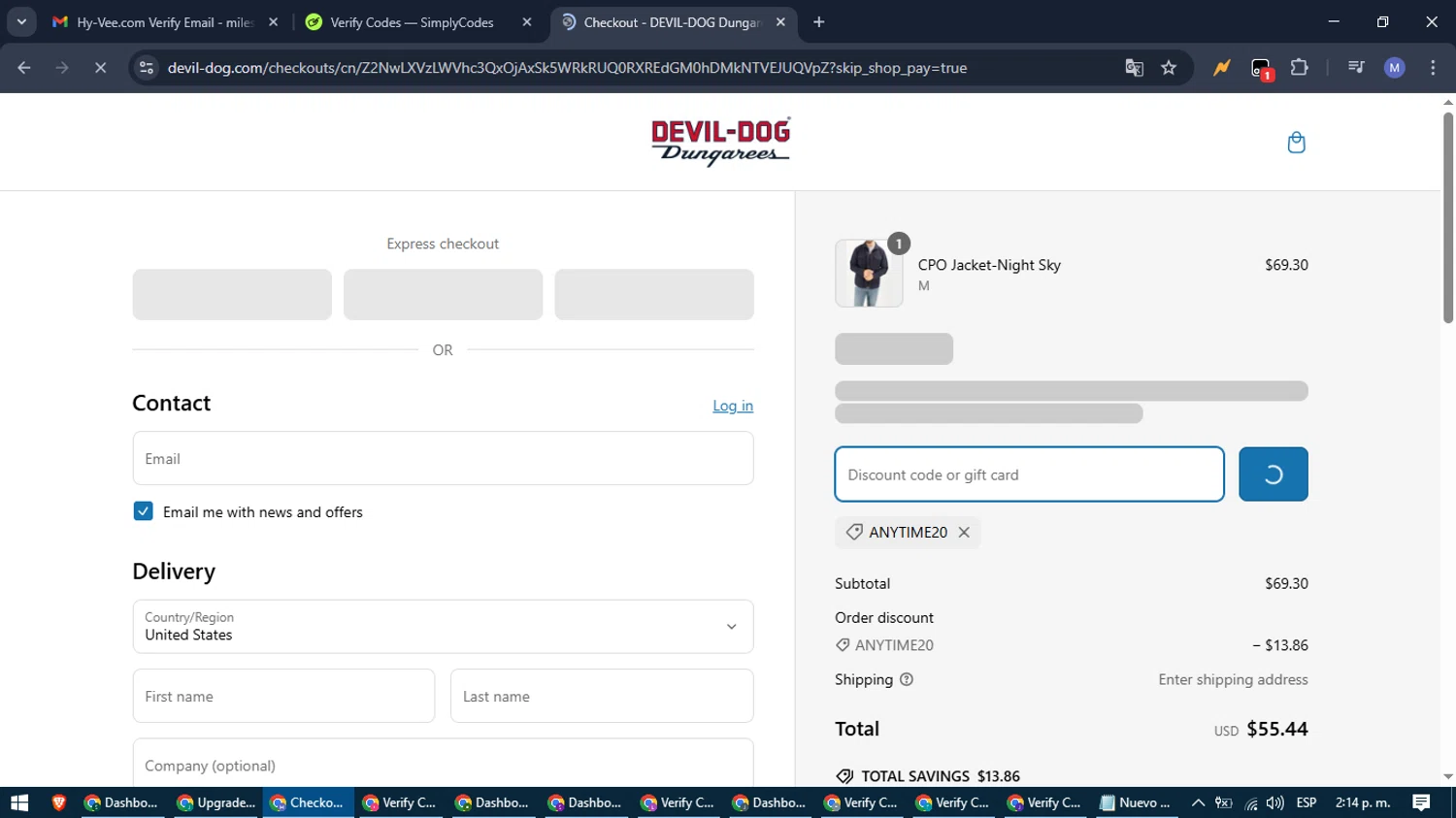Open the Brave browser taskbar icon
The height and width of the screenshot is (818, 1456).
tap(59, 802)
